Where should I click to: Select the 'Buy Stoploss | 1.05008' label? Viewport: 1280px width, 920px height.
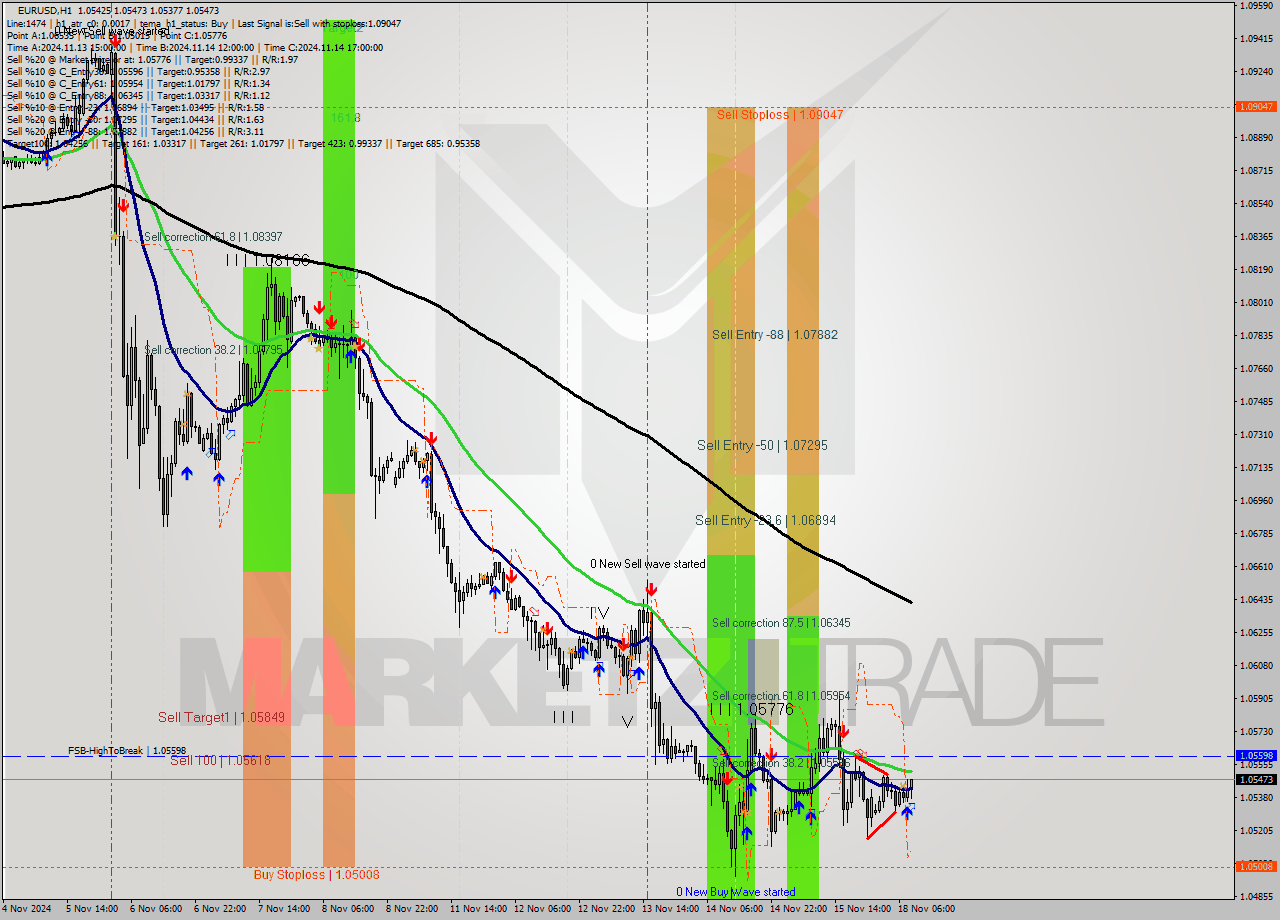coord(316,874)
